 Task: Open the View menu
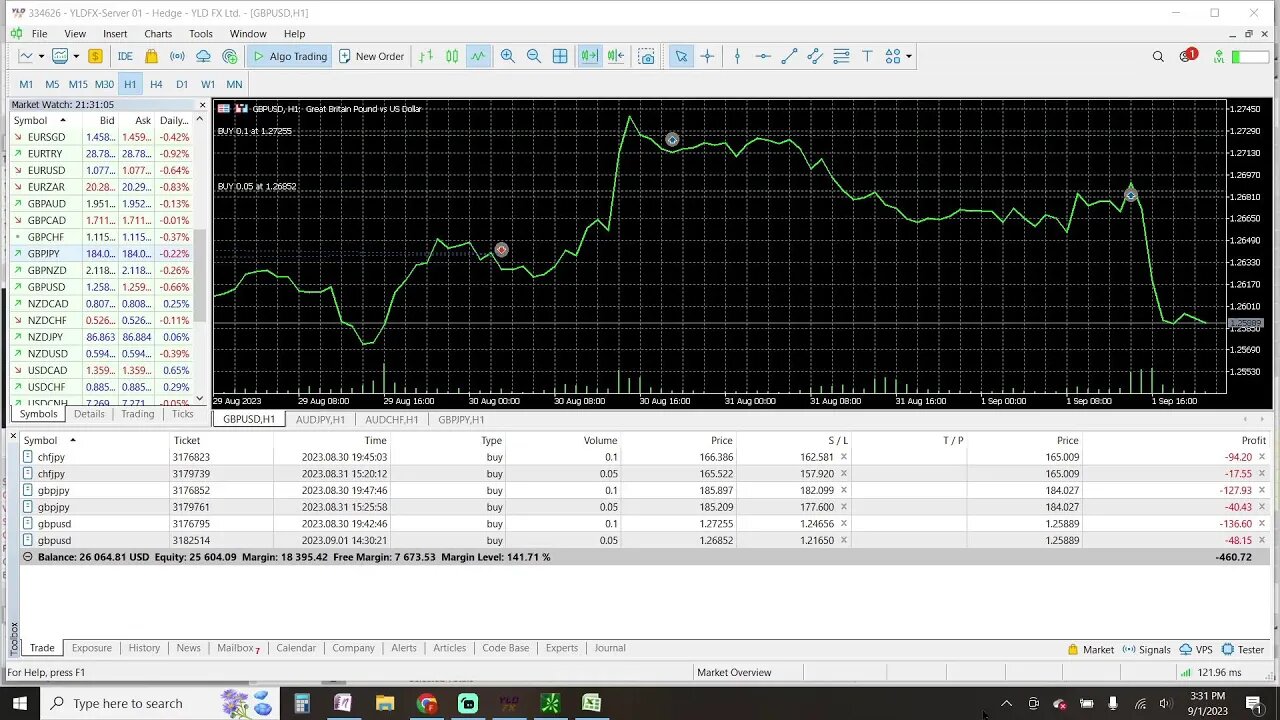(75, 34)
